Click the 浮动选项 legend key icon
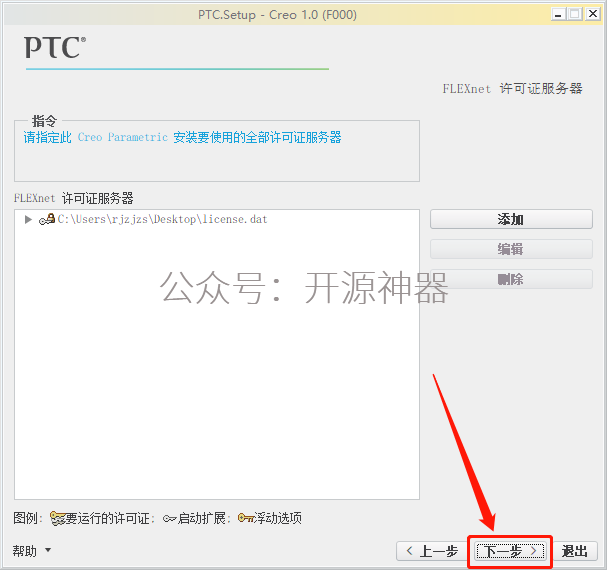Image resolution: width=607 pixels, height=570 pixels. point(245,518)
